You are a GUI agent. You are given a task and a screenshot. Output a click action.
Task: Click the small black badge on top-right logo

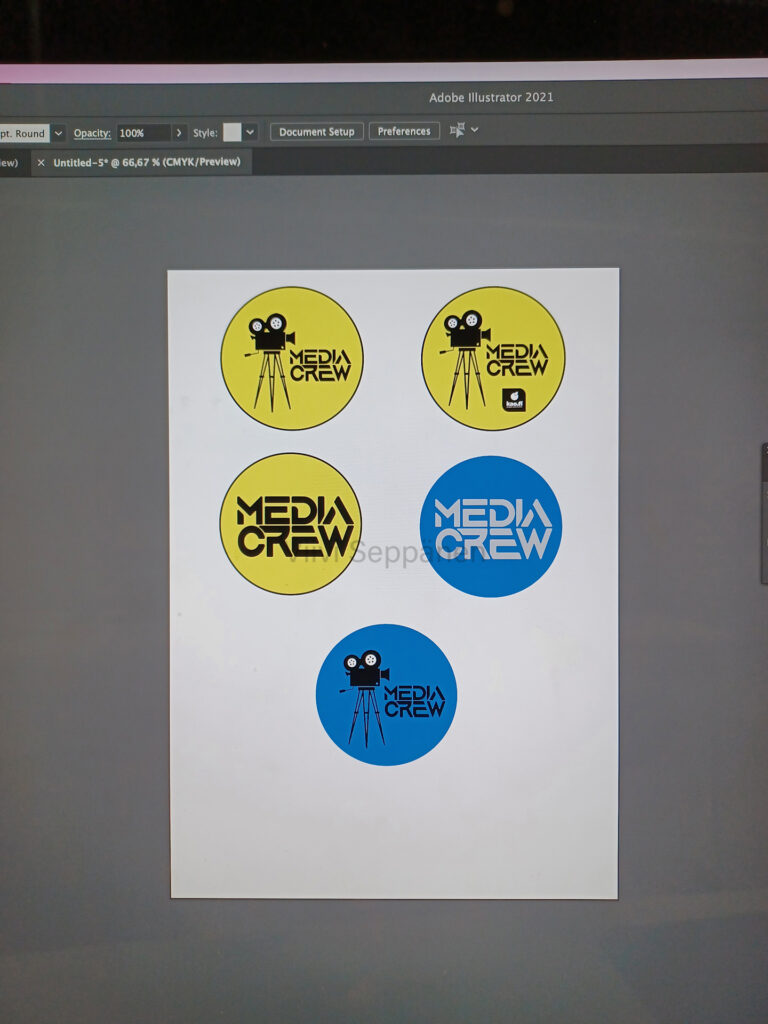pos(514,399)
